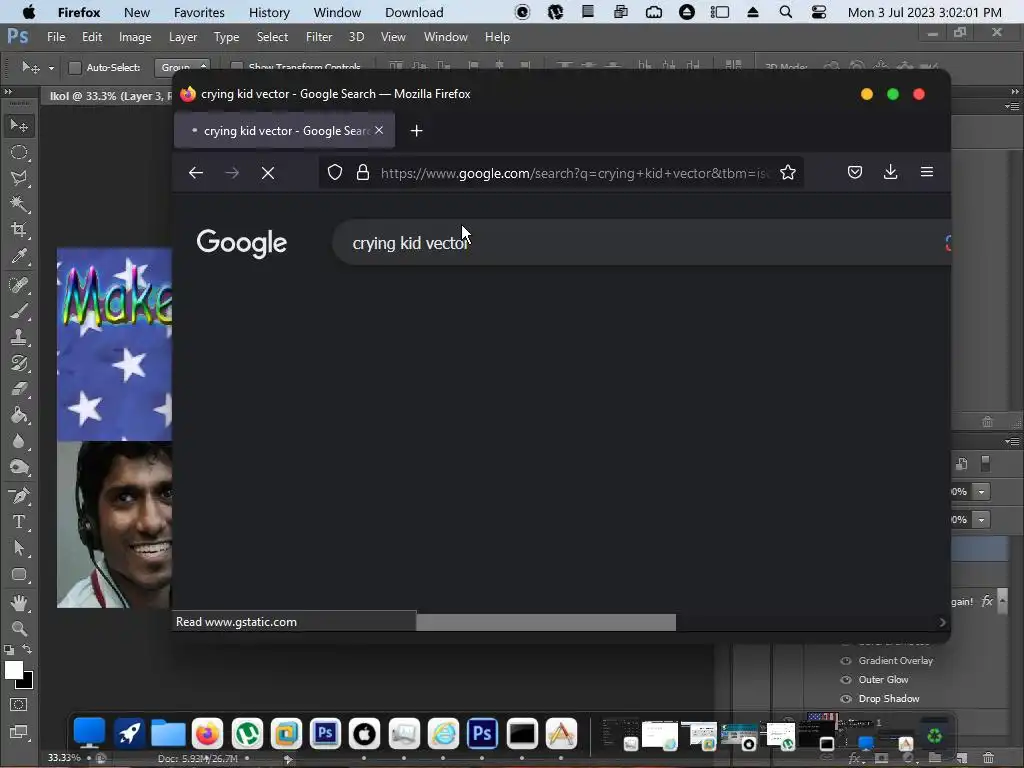The image size is (1024, 768).
Task: Select the Clone Stamp tool
Action: click(19, 337)
